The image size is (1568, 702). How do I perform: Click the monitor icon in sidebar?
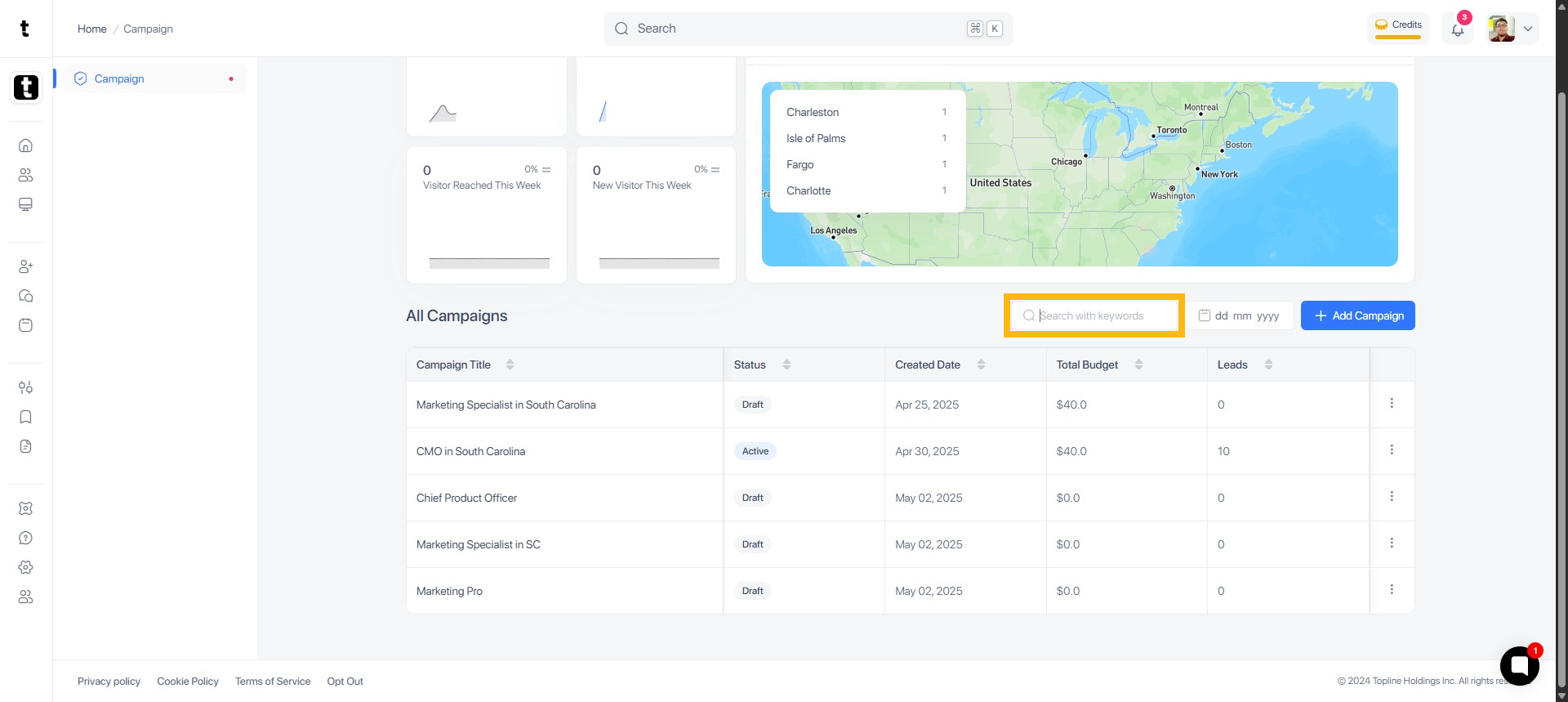click(x=25, y=204)
